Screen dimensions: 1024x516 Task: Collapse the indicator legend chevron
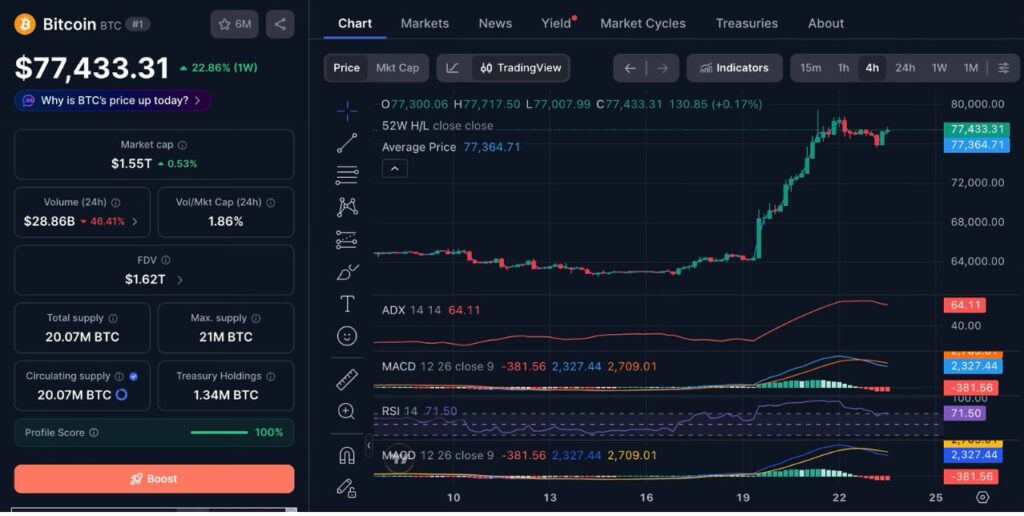coord(394,169)
